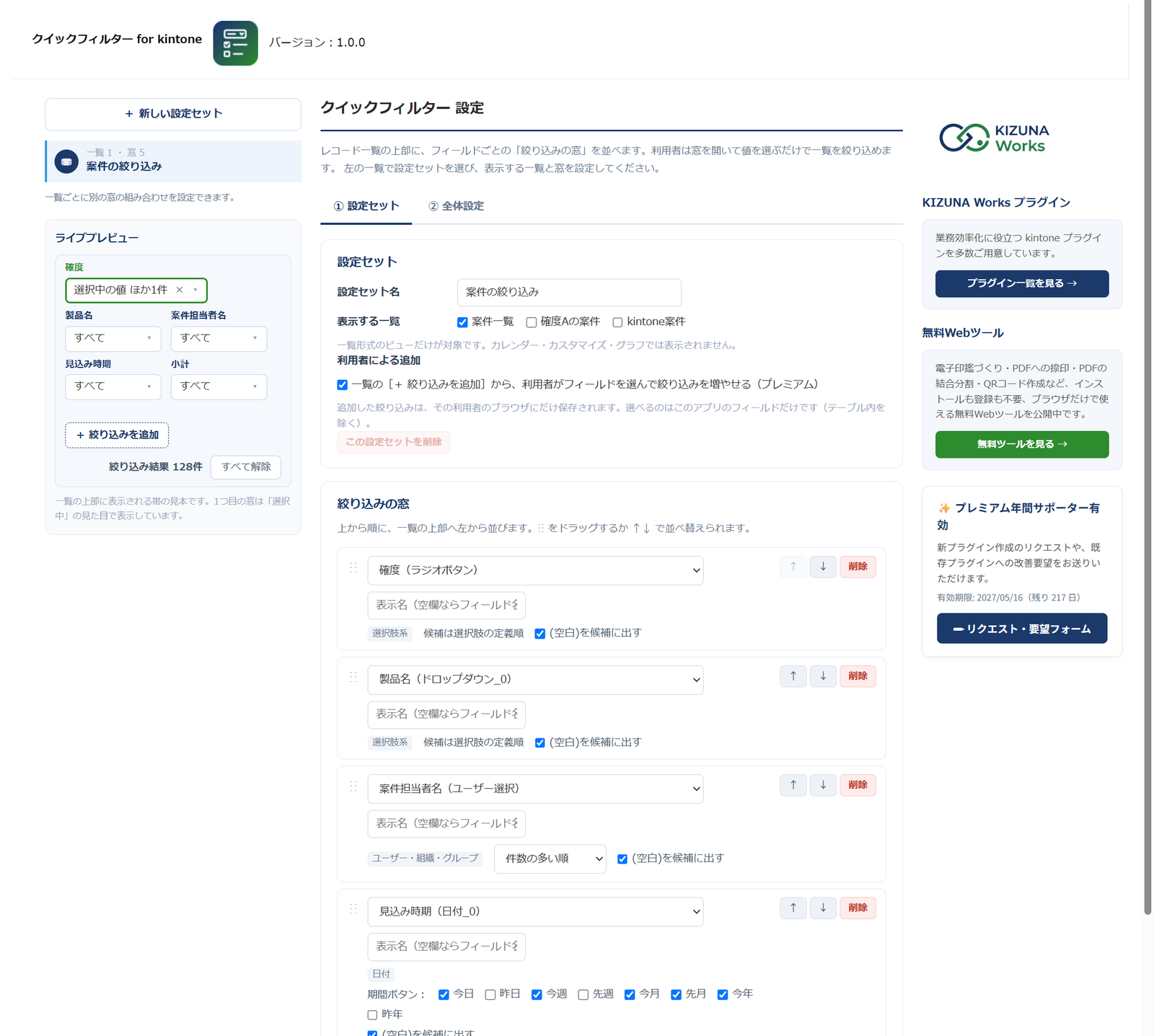Screen dimensions: 1154x1036
Task: Click プラグイン一覧を見る button
Action: click(1022, 283)
